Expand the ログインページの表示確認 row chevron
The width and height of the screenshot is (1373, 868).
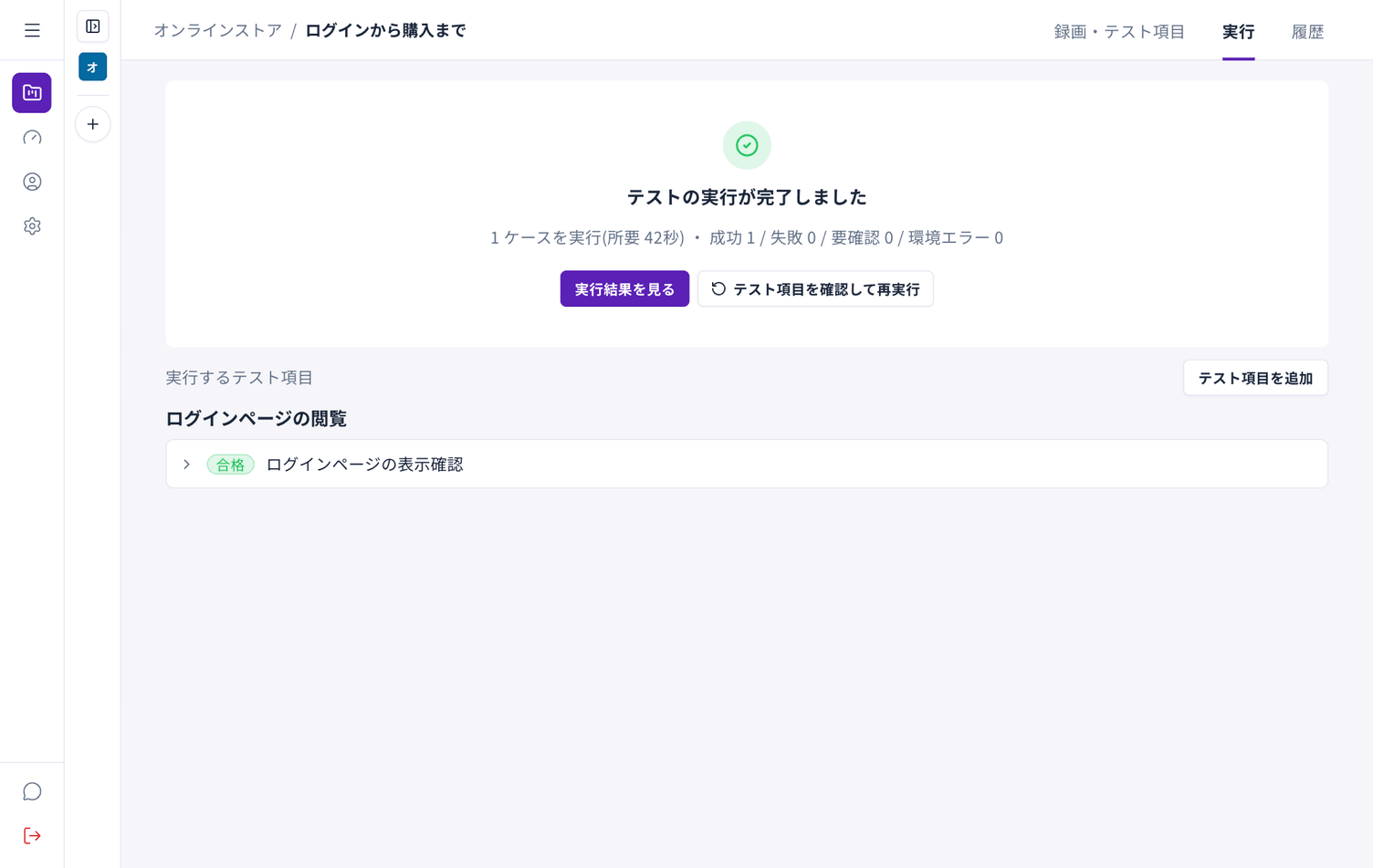[x=187, y=465]
